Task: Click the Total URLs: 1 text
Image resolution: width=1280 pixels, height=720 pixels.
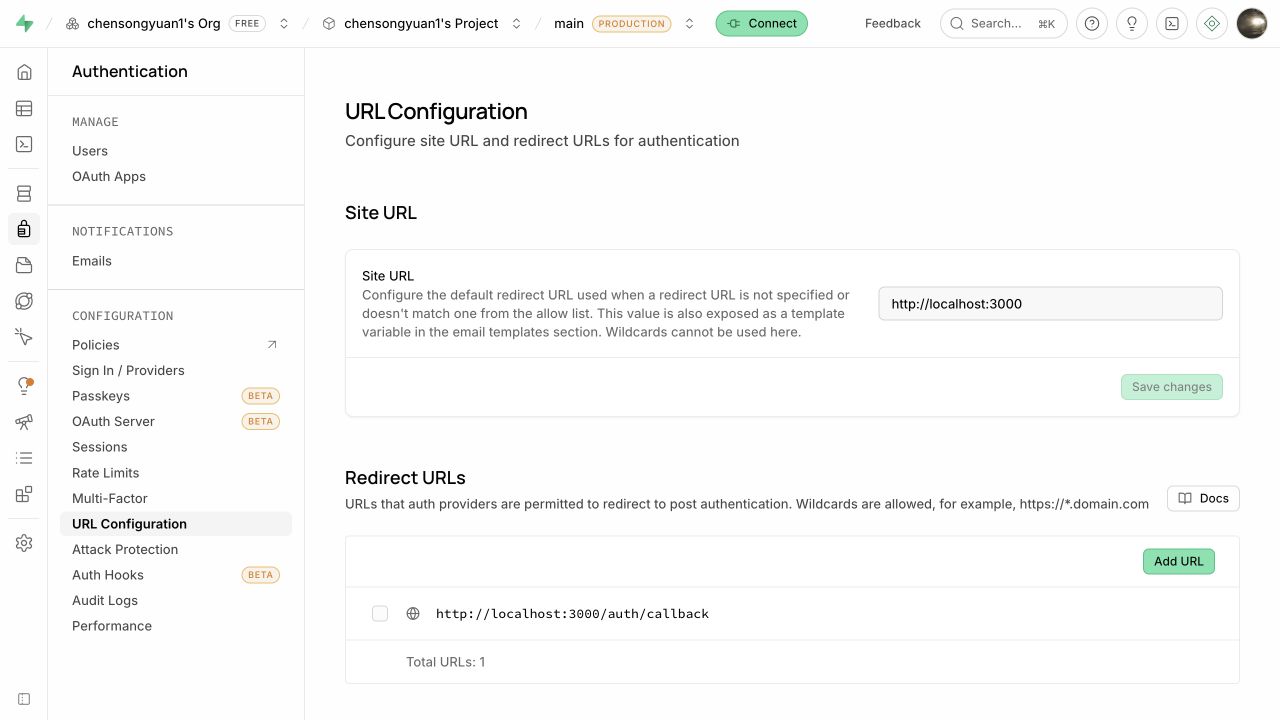Action: pos(445,662)
